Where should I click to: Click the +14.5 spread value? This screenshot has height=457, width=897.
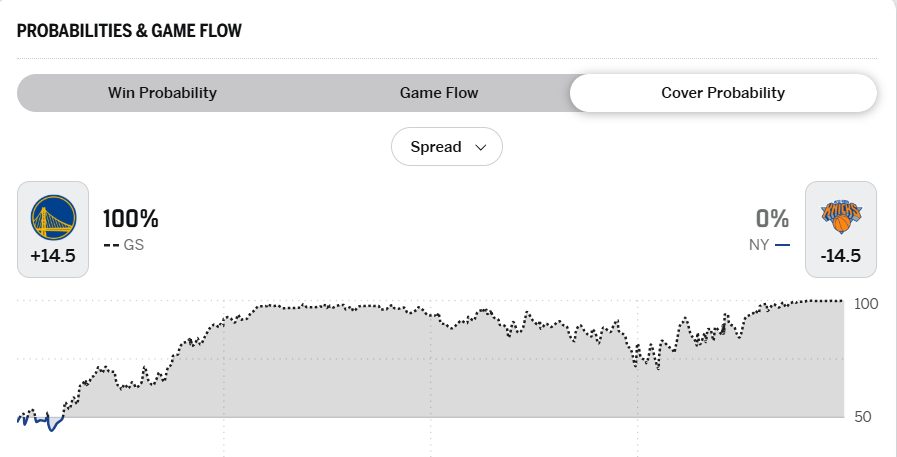click(x=53, y=256)
